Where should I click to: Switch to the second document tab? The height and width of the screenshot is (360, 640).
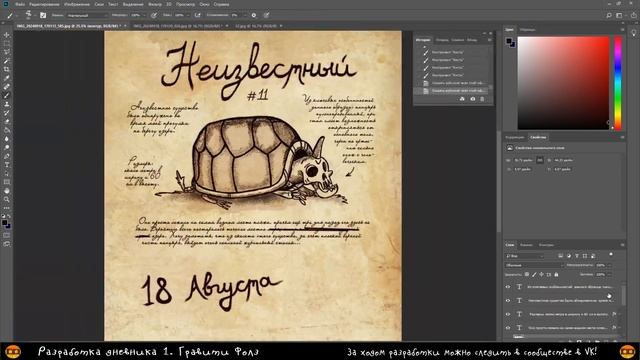[178, 26]
